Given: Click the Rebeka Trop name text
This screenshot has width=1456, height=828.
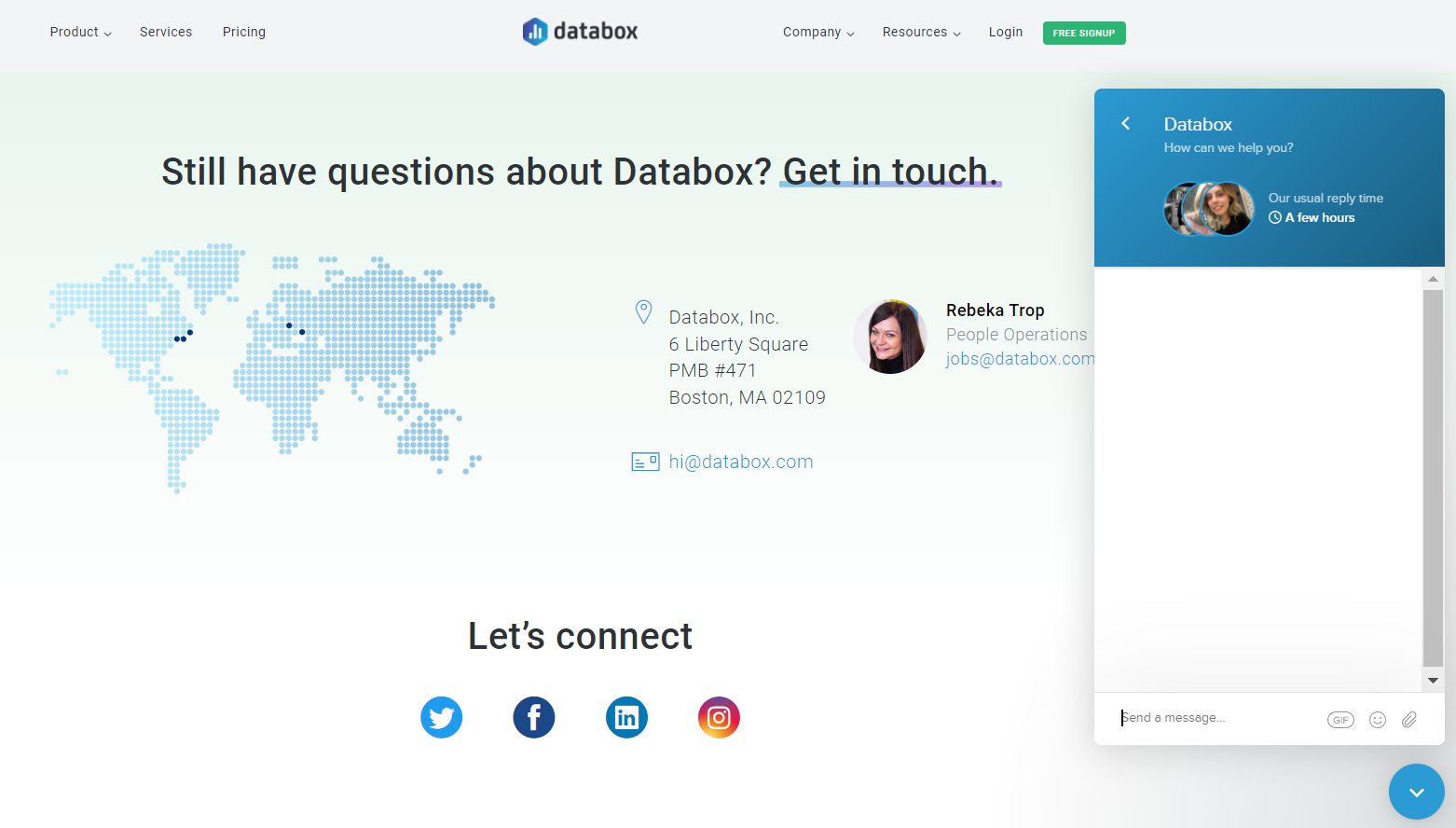Looking at the screenshot, I should pos(995,310).
